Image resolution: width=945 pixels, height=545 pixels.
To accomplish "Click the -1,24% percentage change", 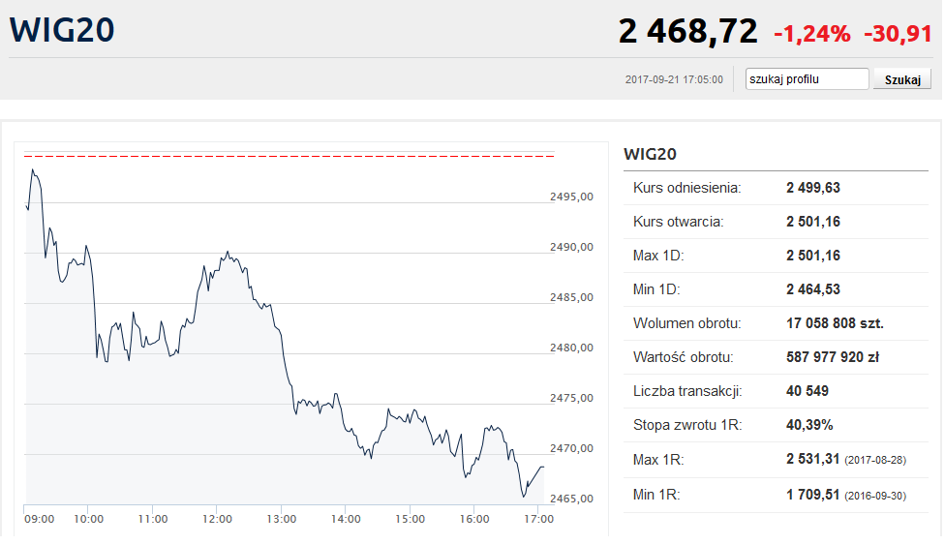I will tap(812, 34).
